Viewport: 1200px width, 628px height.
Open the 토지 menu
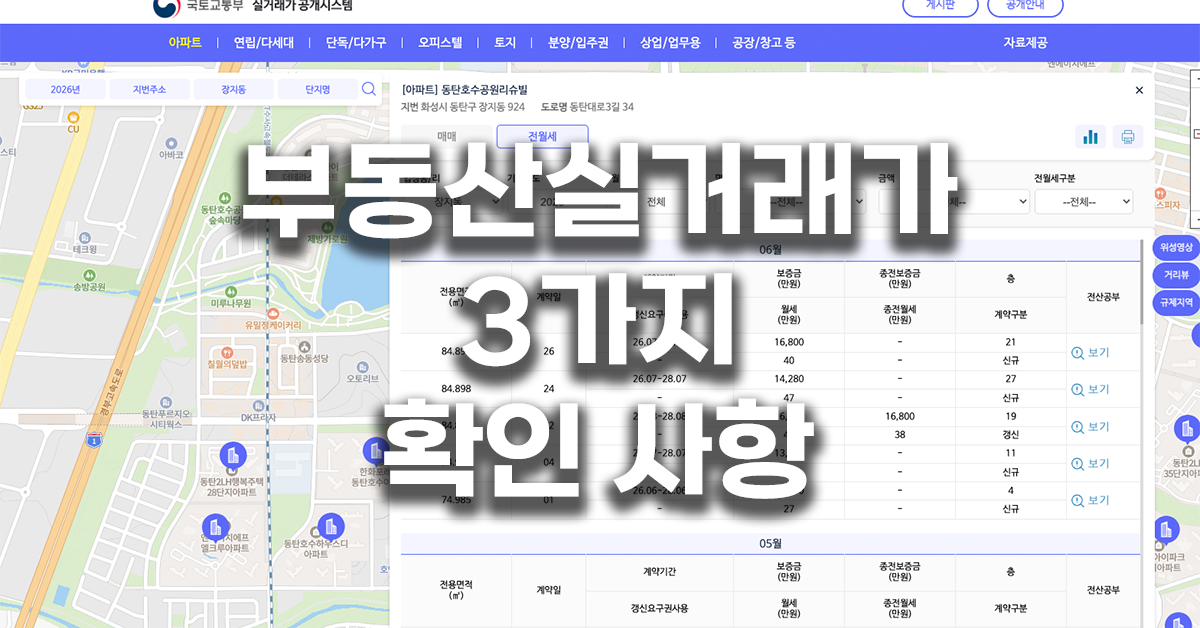[x=505, y=43]
